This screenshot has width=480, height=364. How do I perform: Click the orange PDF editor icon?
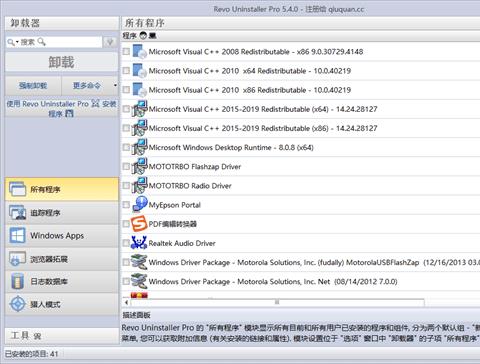139,224
